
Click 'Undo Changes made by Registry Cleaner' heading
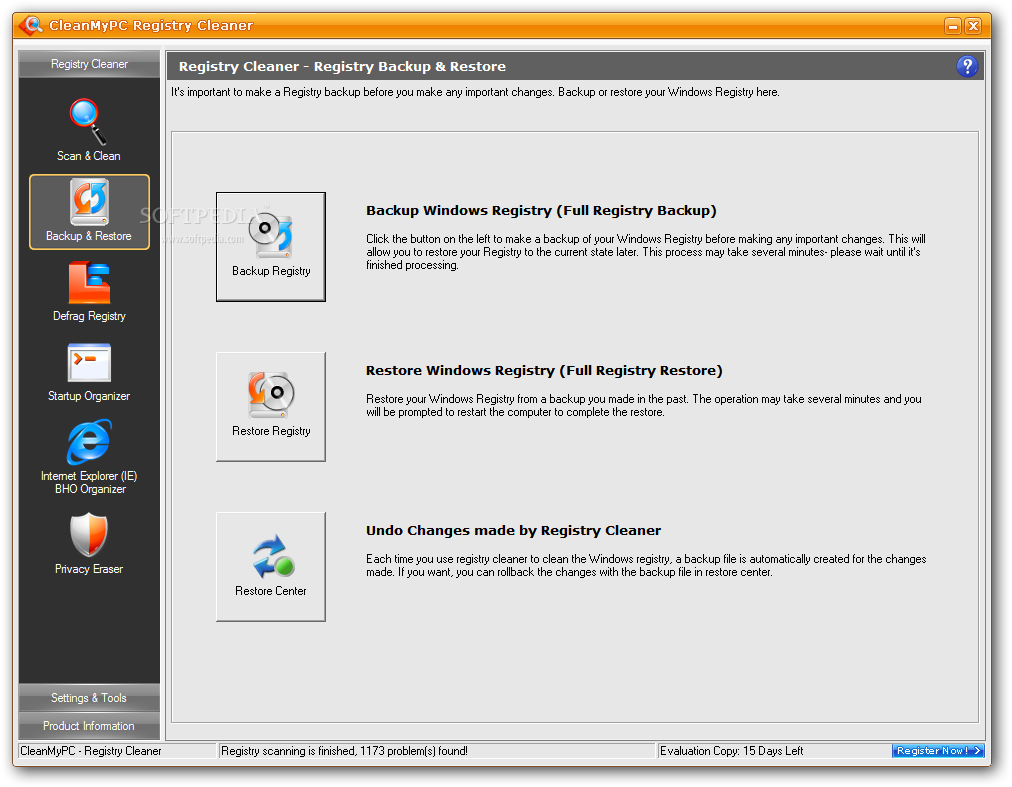[x=513, y=531]
